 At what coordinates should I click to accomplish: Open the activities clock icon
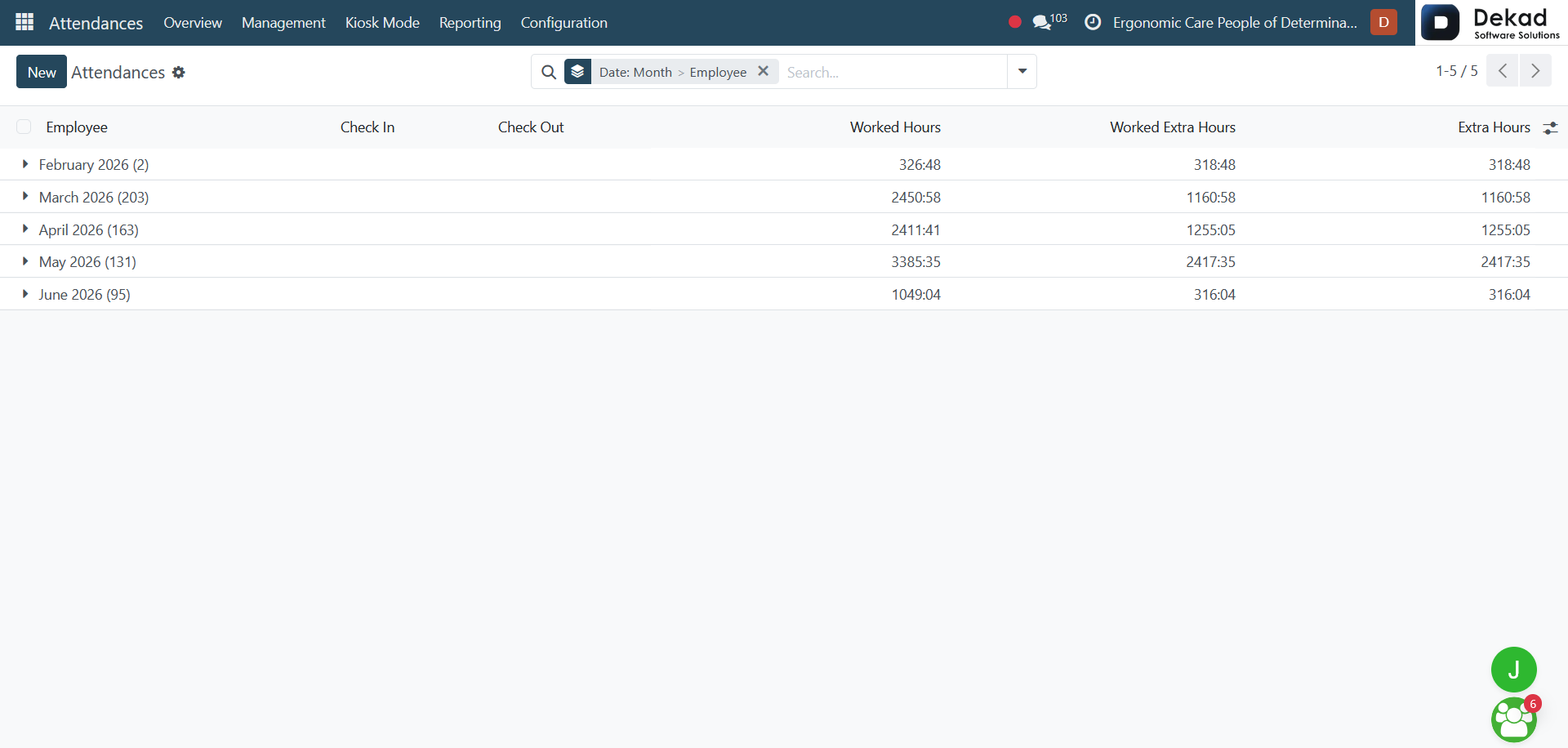pos(1092,22)
